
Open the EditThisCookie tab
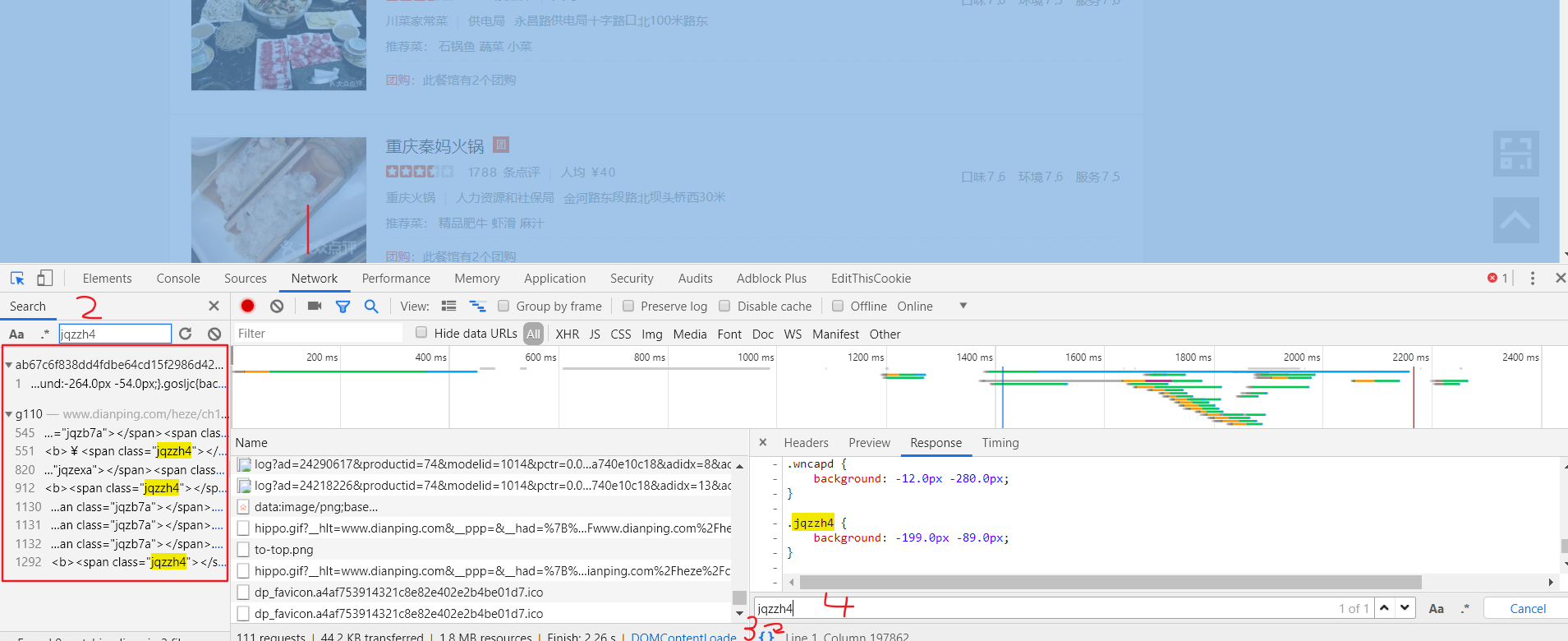pos(871,279)
